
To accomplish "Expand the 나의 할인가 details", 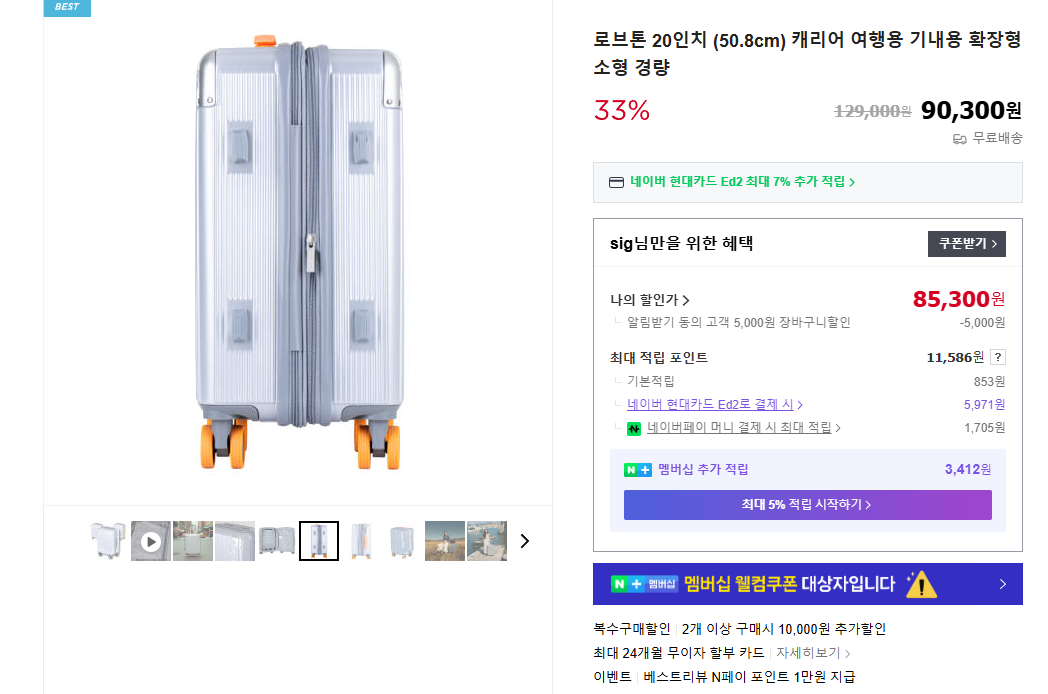I will 650,299.
